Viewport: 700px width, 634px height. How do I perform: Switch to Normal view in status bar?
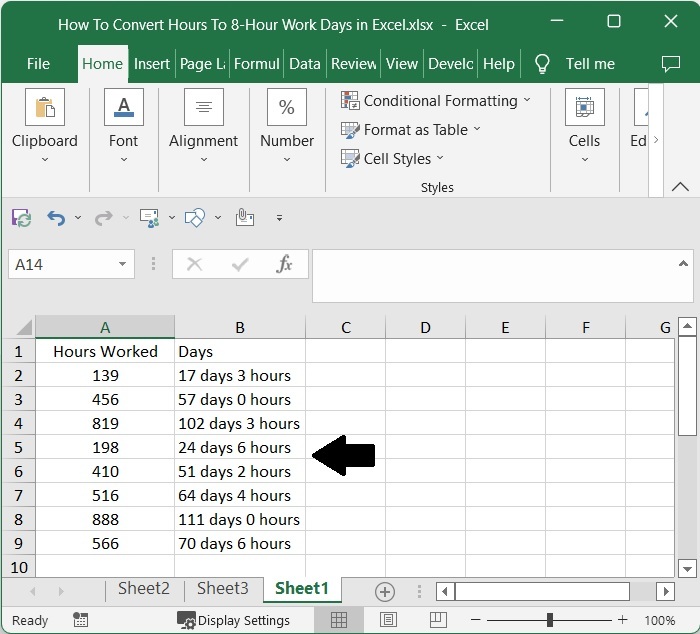[340, 620]
